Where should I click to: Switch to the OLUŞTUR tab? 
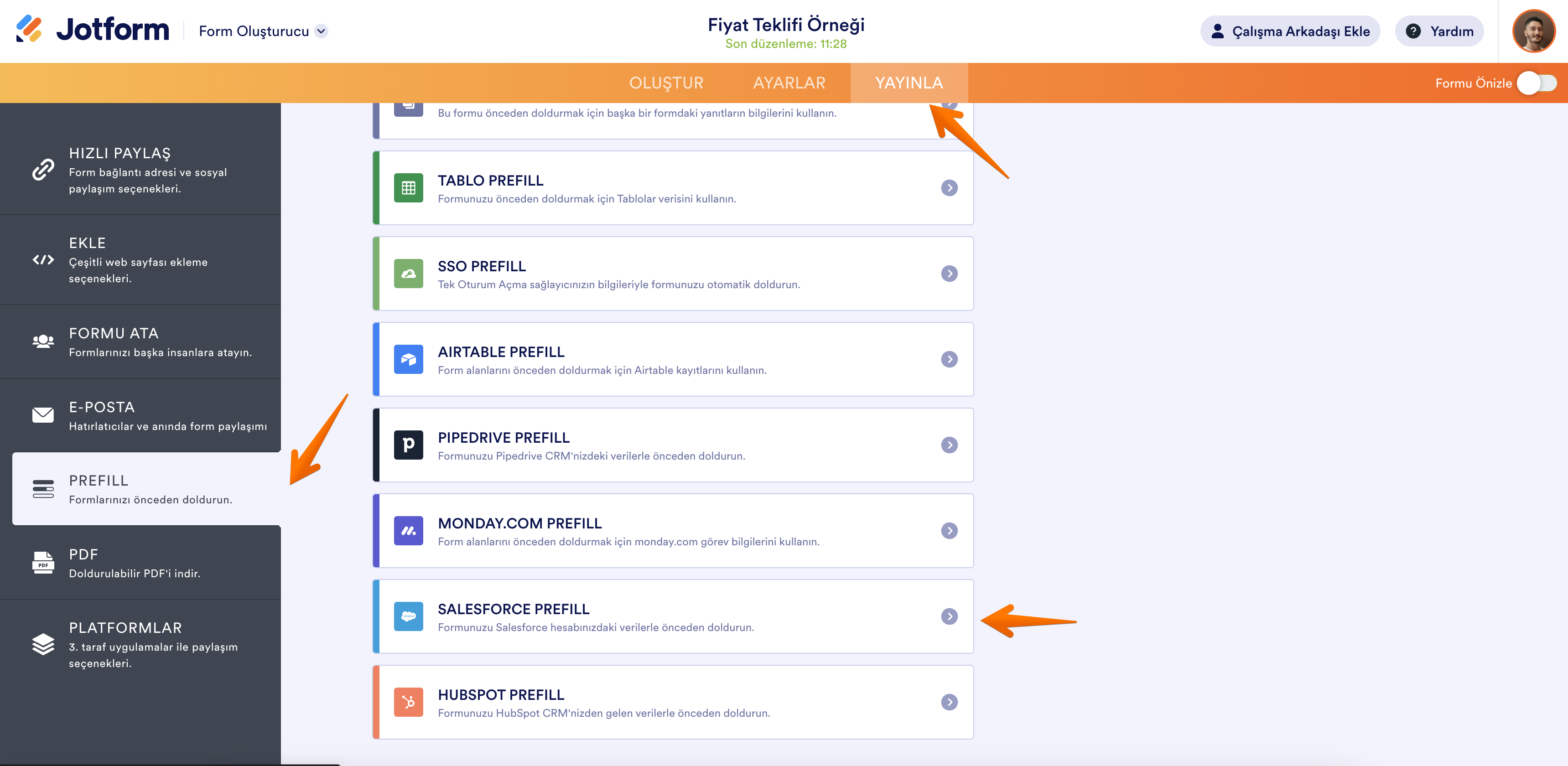tap(666, 83)
